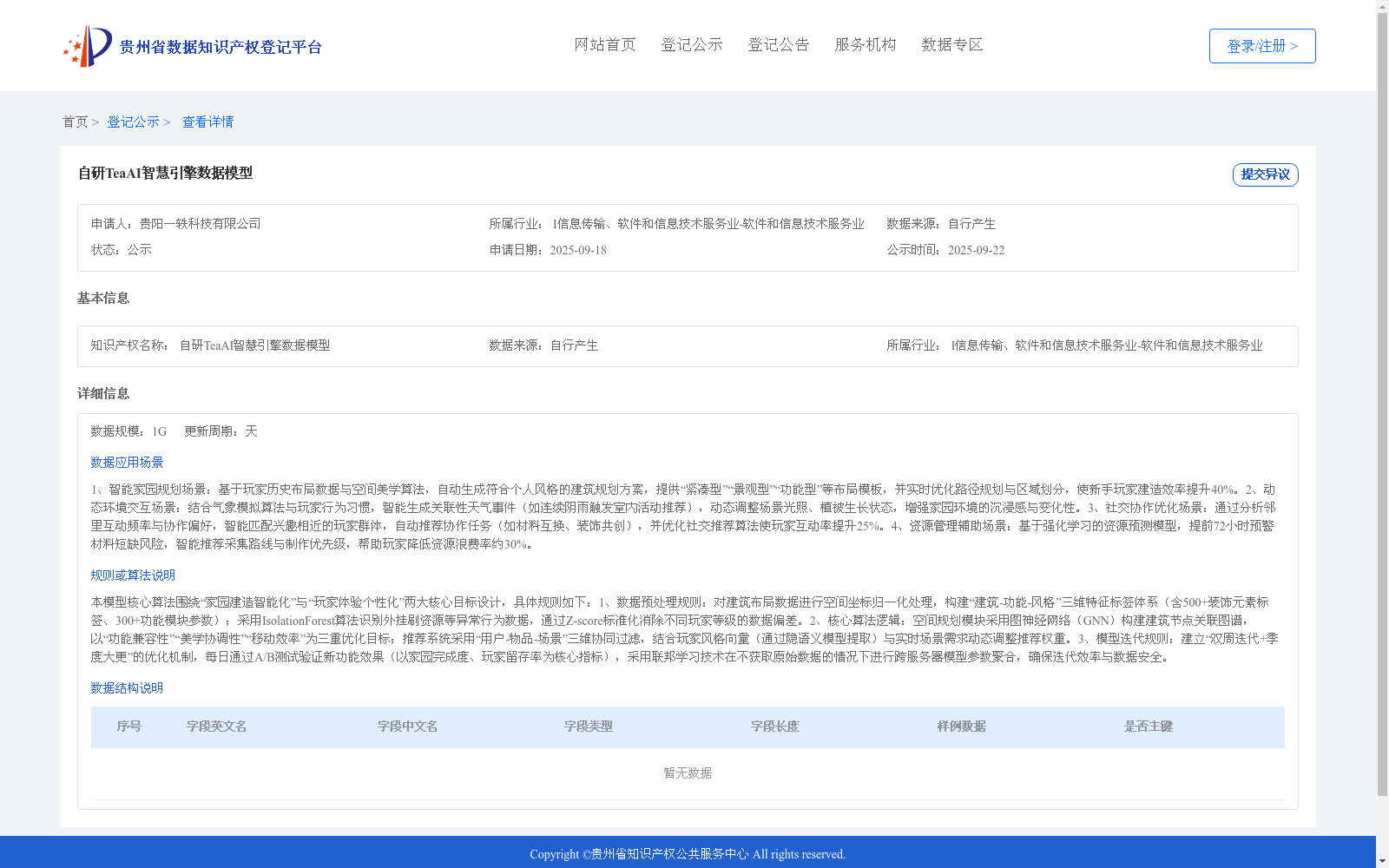Click the 字段英文名 column header
1389x868 pixels.
coord(217,727)
